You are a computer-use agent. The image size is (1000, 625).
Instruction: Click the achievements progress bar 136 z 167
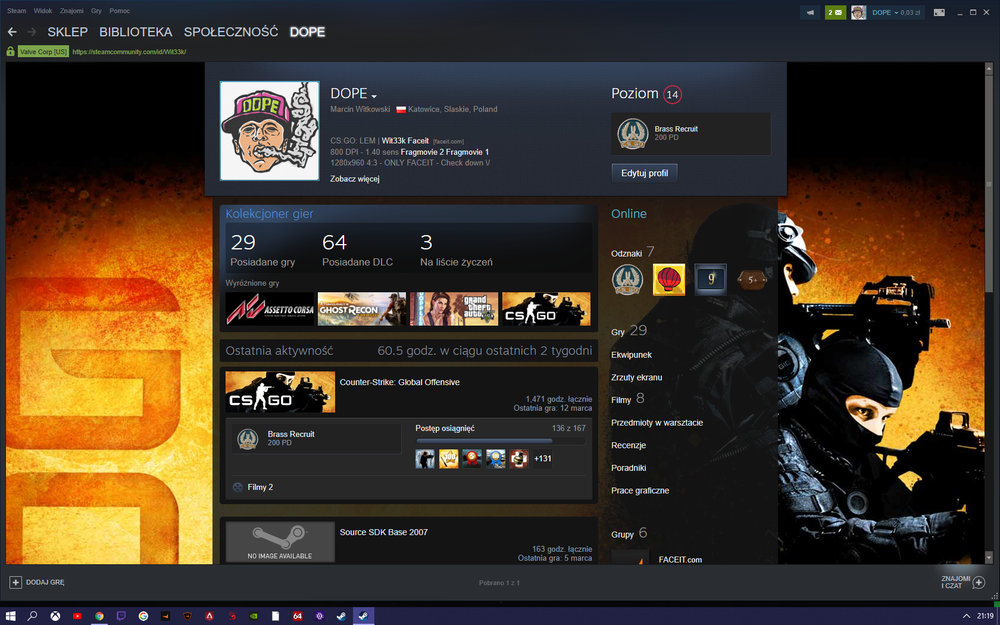pyautogui.click(x=500, y=441)
